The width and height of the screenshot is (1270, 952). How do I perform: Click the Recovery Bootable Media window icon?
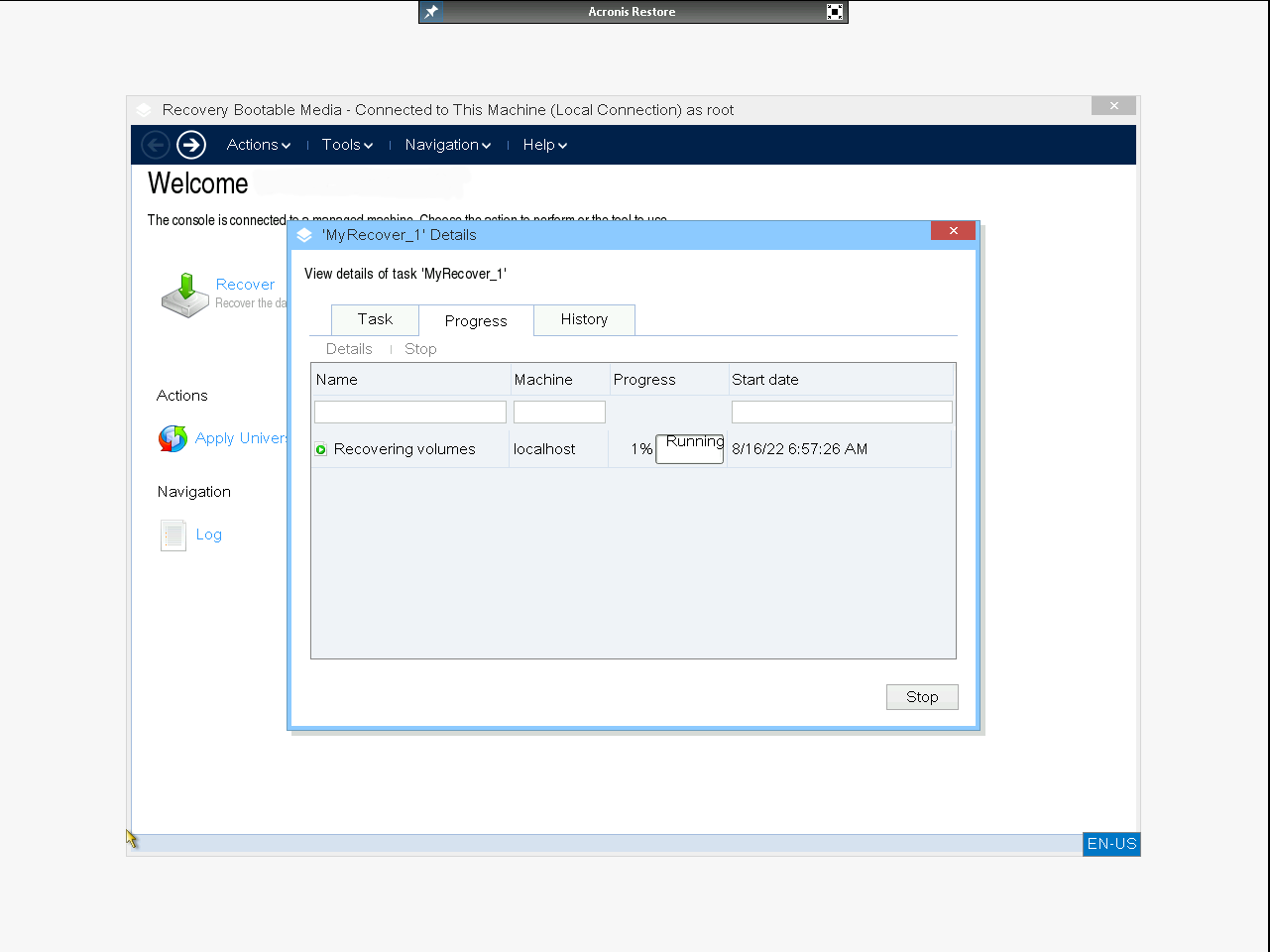point(144,110)
